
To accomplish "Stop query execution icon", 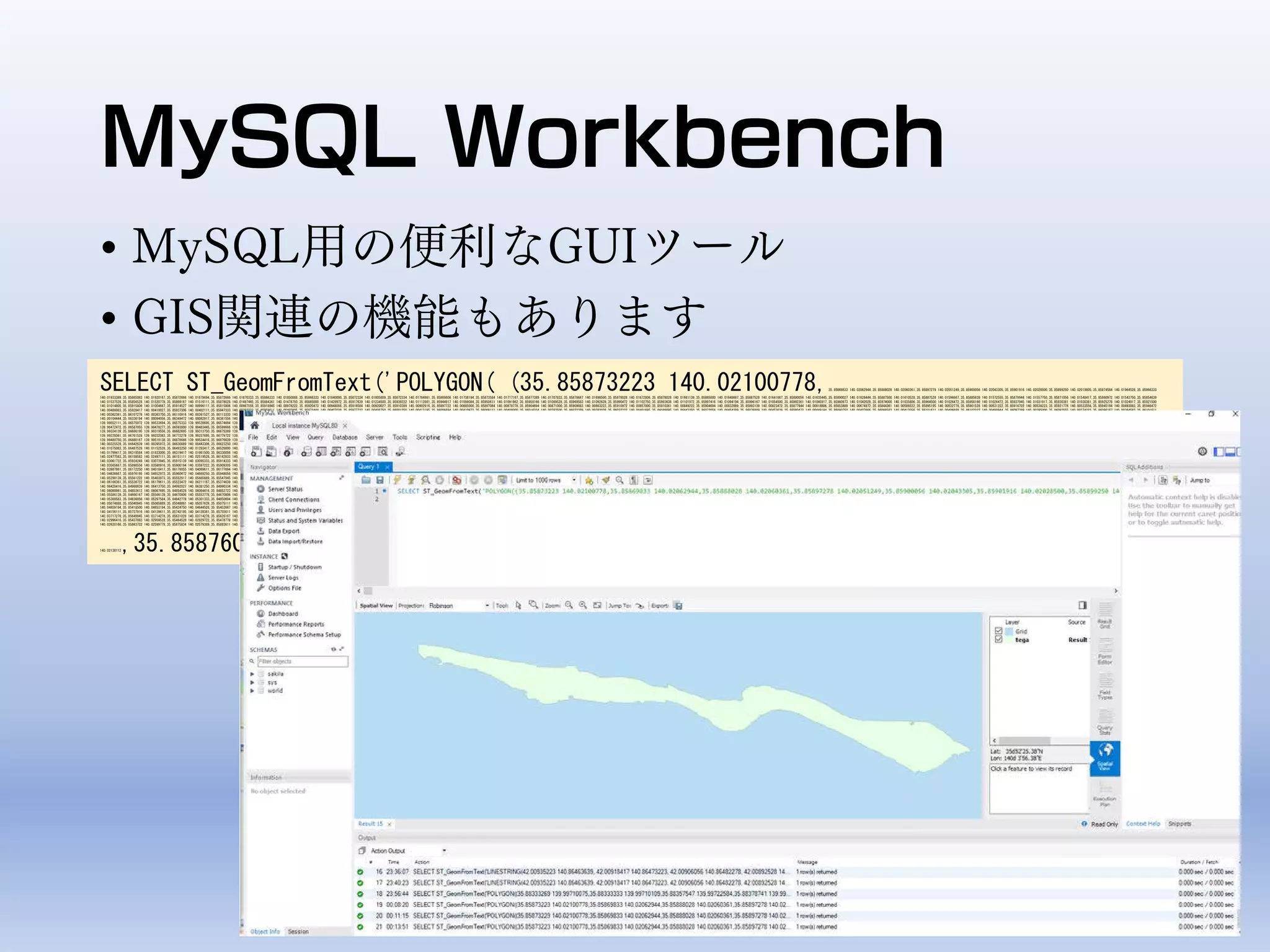I will click(440, 480).
